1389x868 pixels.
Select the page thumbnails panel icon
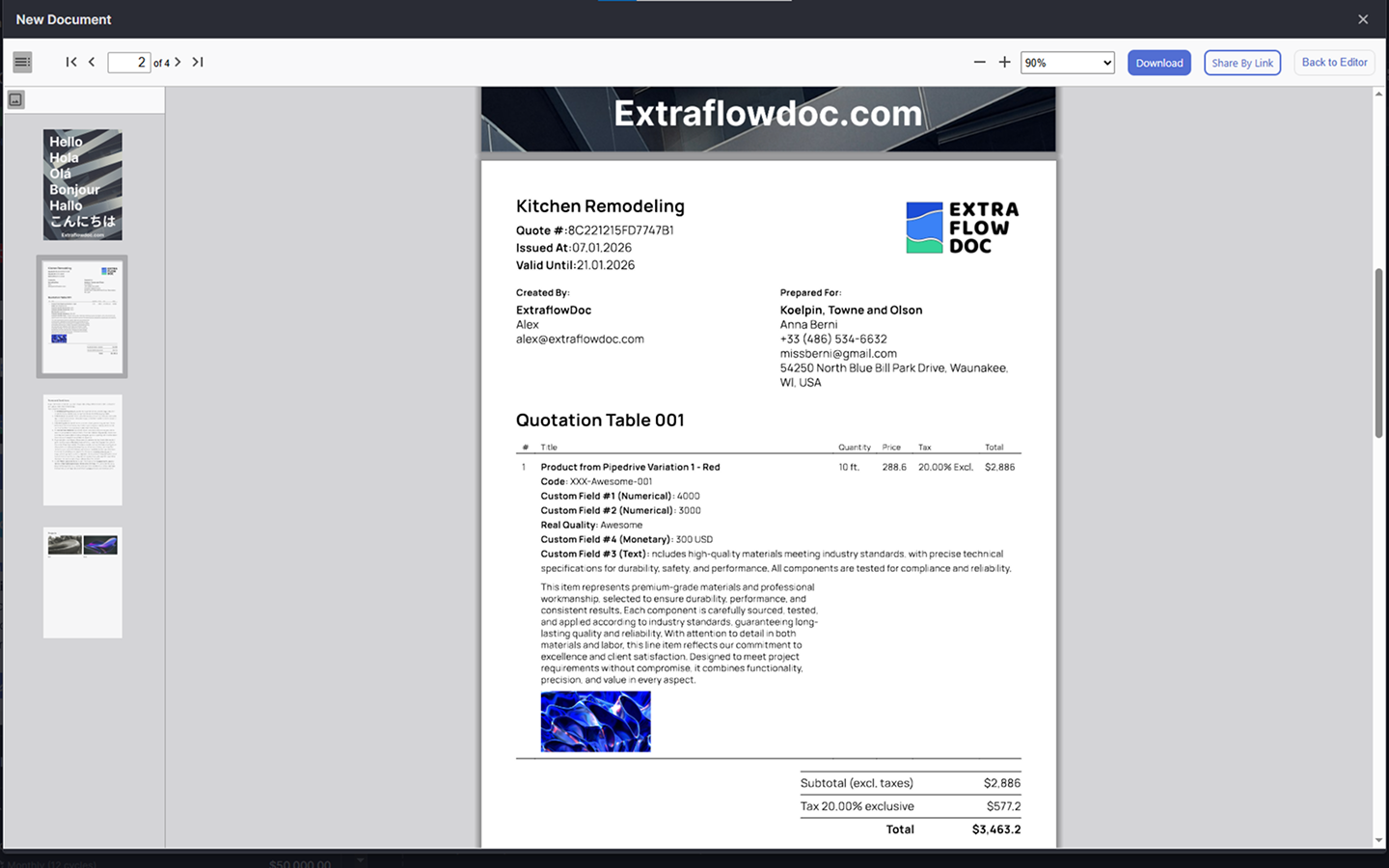pyautogui.click(x=15, y=98)
